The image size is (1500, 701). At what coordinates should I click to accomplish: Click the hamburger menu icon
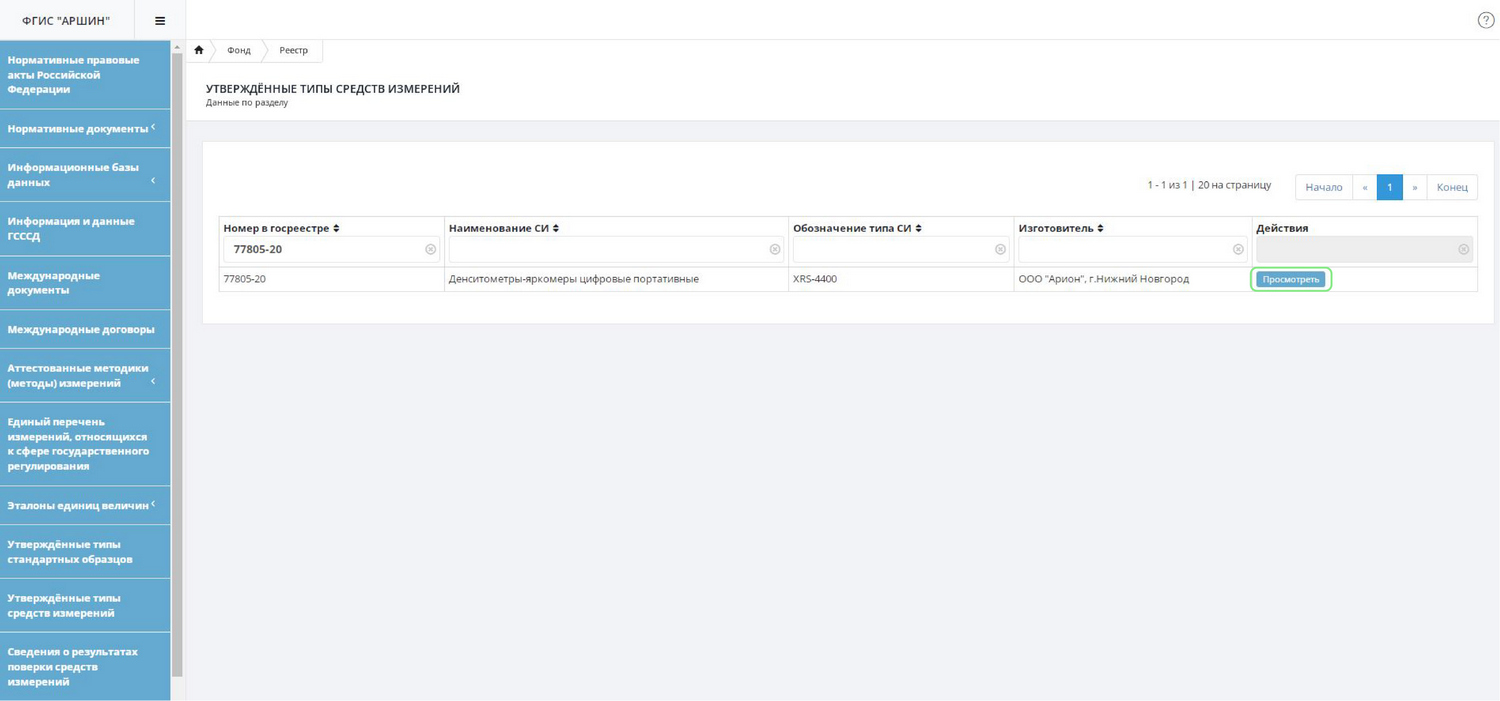coord(160,21)
